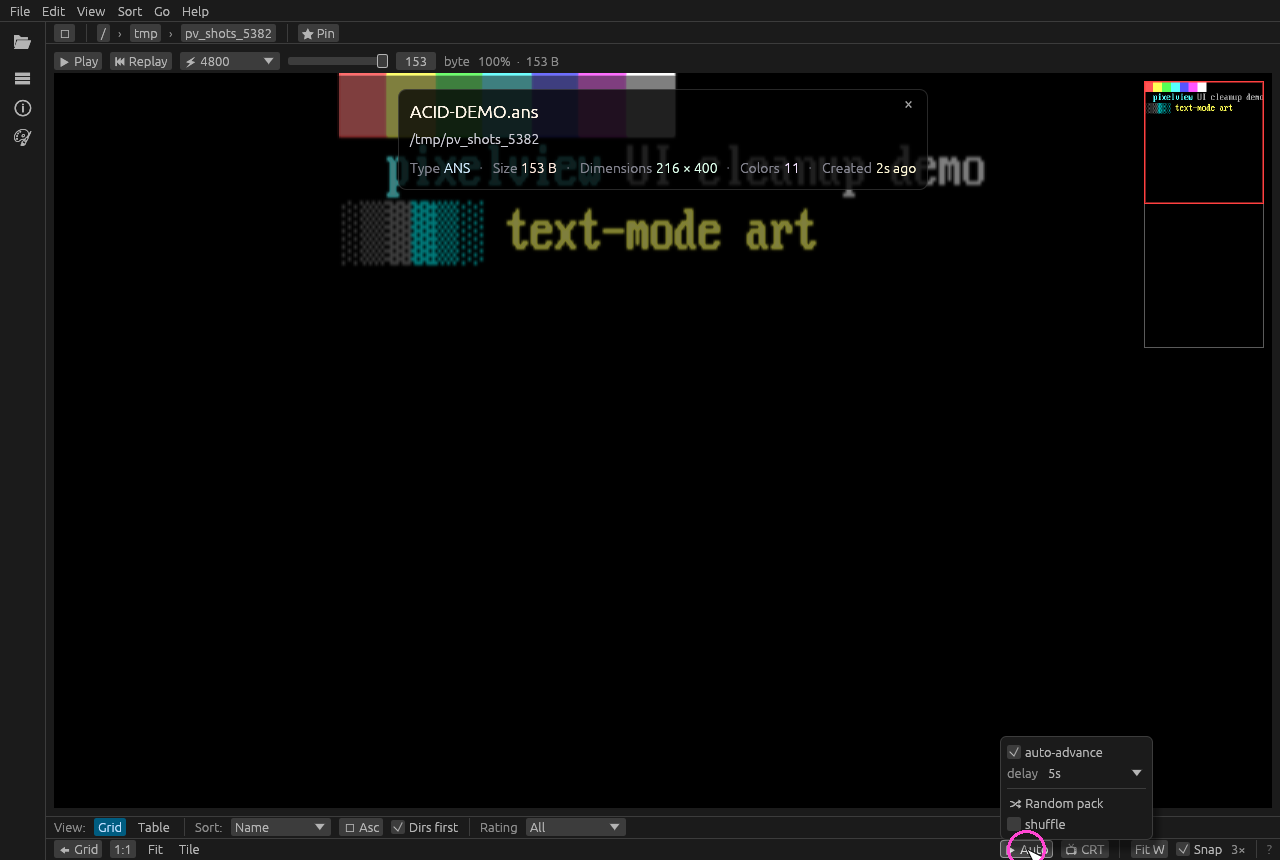
Task: Disable auto-advance checkbox
Action: (1055, 753)
